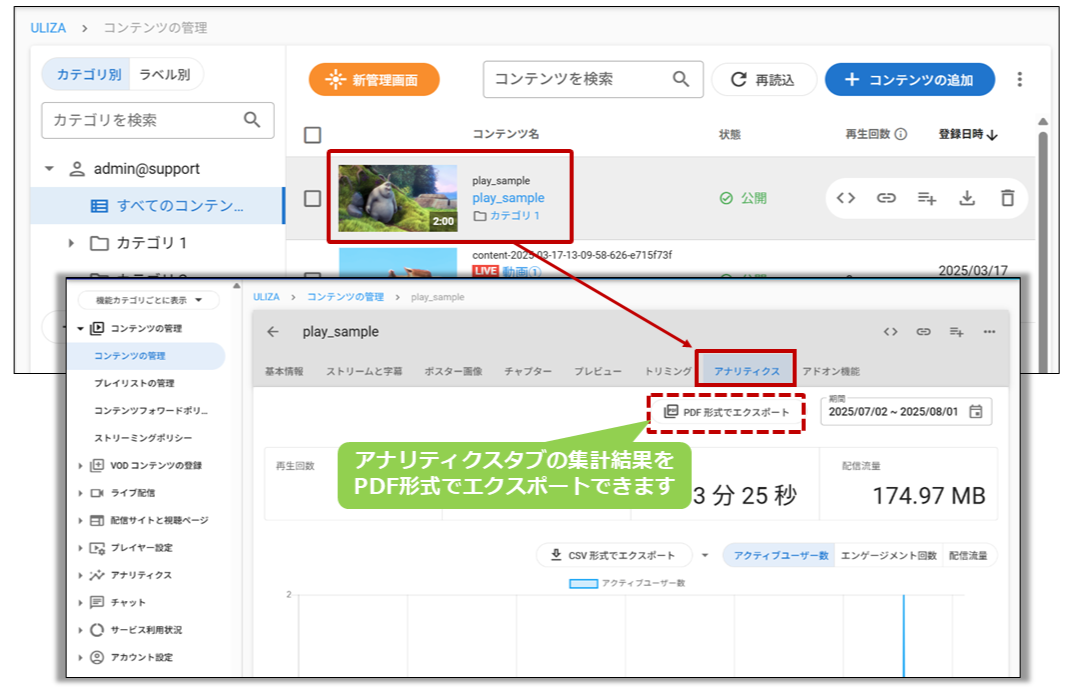Select エンゲージメント回数 chart toggle
This screenshot has width=1068, height=691.
(x=889, y=556)
